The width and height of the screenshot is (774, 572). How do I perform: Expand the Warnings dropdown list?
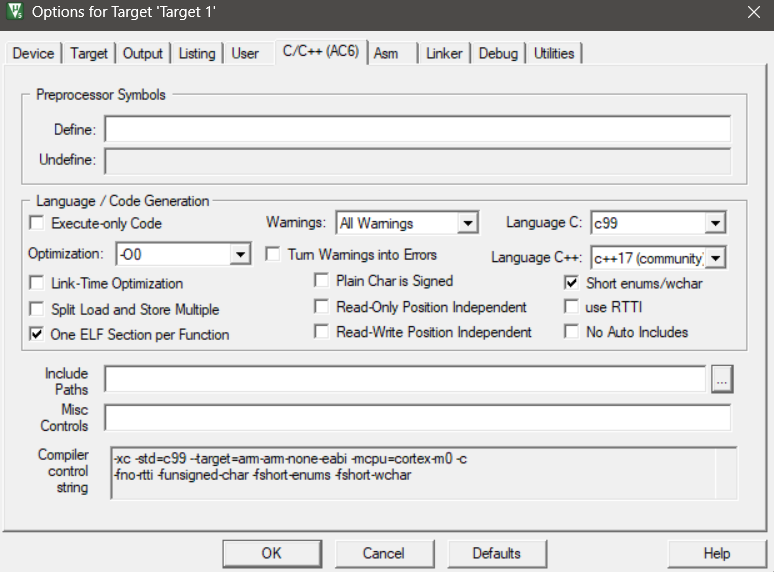coord(467,223)
